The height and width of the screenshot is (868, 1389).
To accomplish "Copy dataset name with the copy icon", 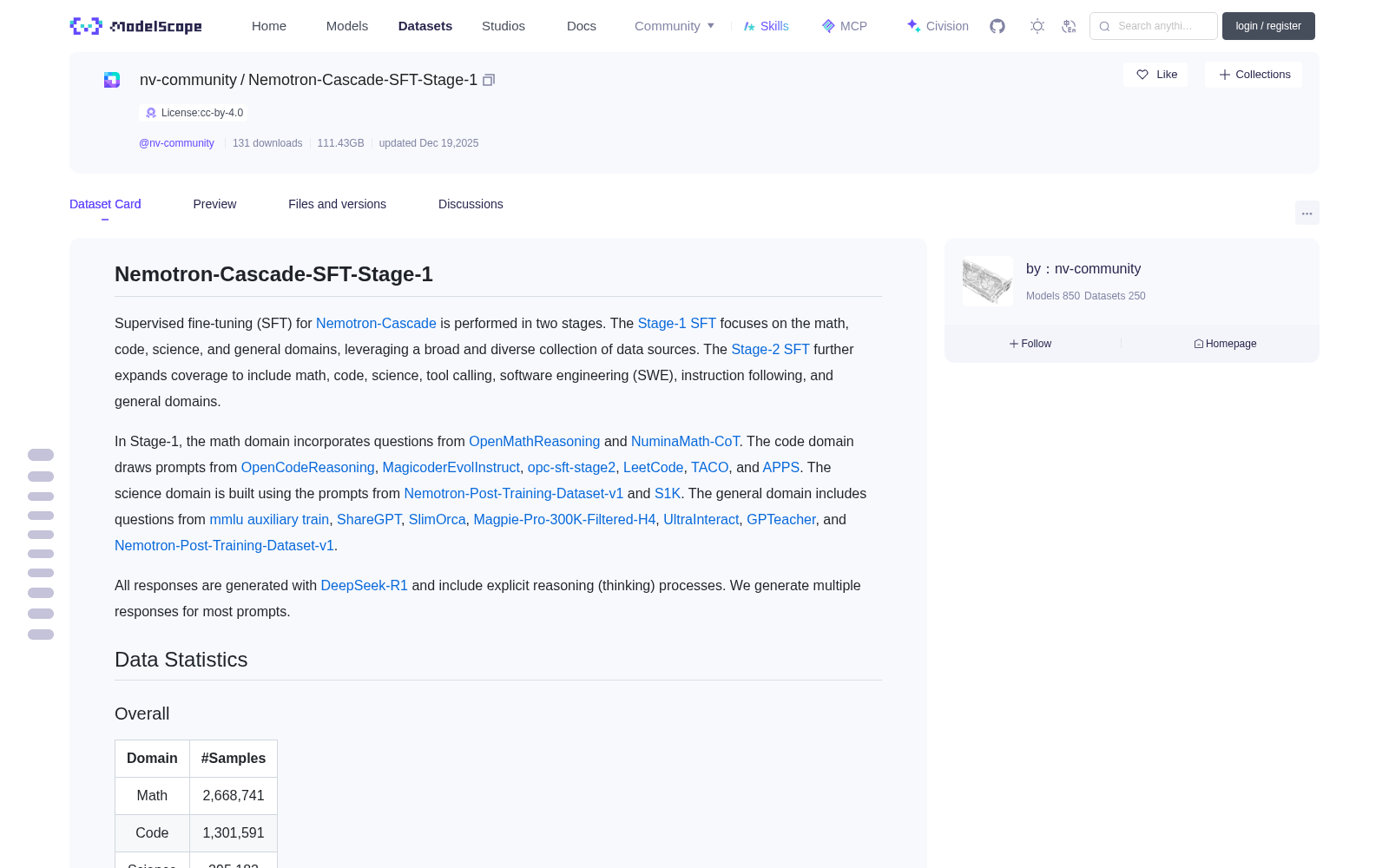I will (x=489, y=80).
